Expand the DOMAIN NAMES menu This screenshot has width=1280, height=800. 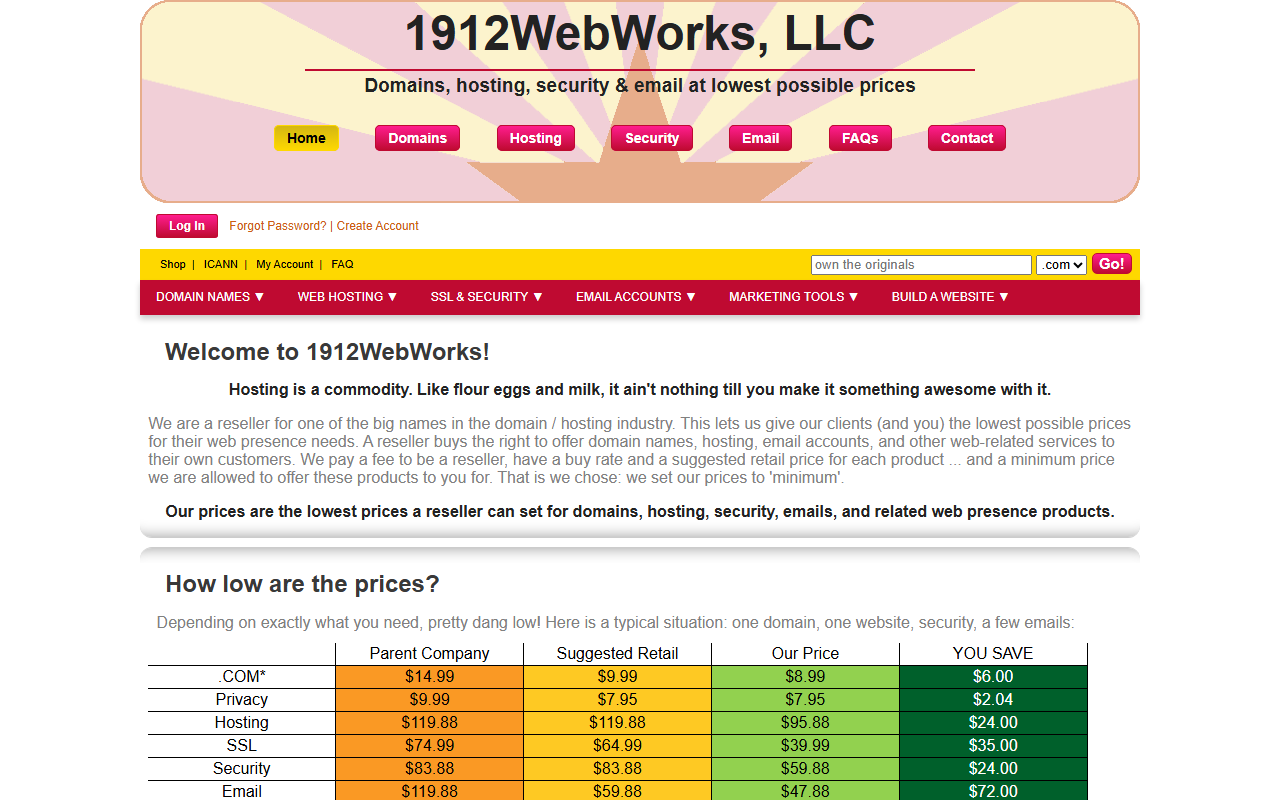(x=210, y=297)
